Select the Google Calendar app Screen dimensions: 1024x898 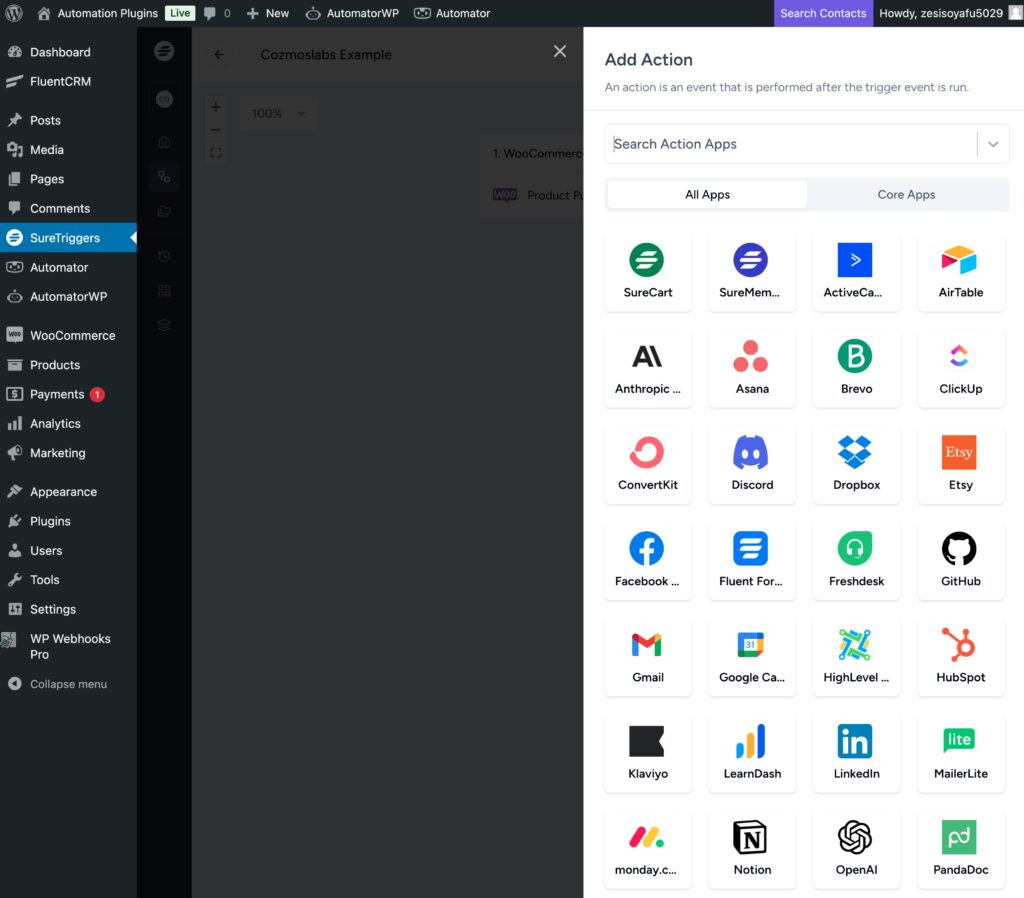coord(752,657)
